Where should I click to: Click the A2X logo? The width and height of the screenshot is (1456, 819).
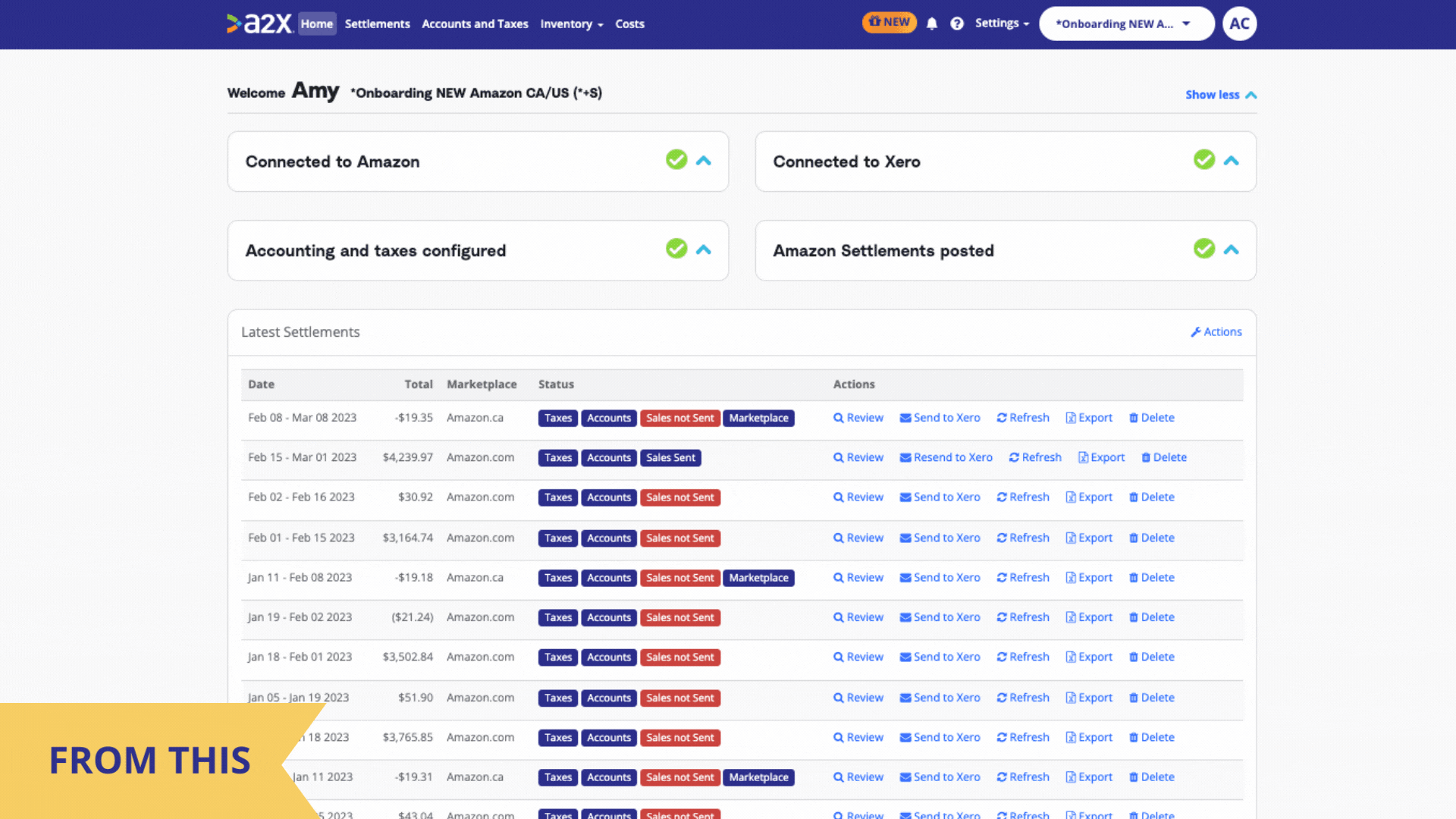259,24
